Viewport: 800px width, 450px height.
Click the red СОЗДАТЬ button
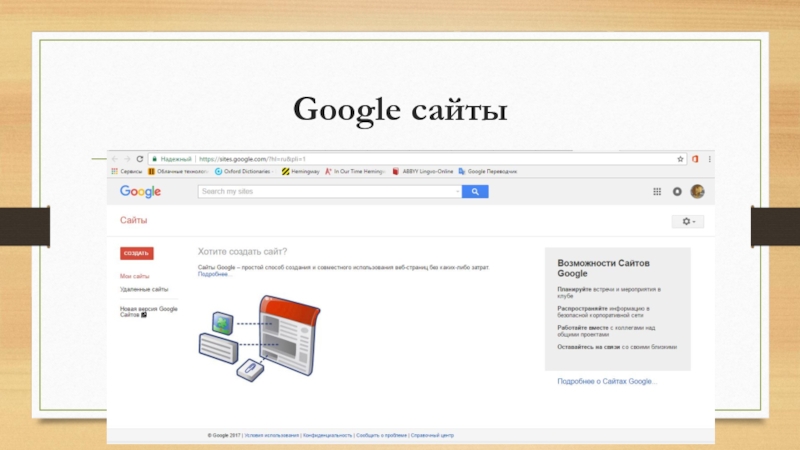137,254
